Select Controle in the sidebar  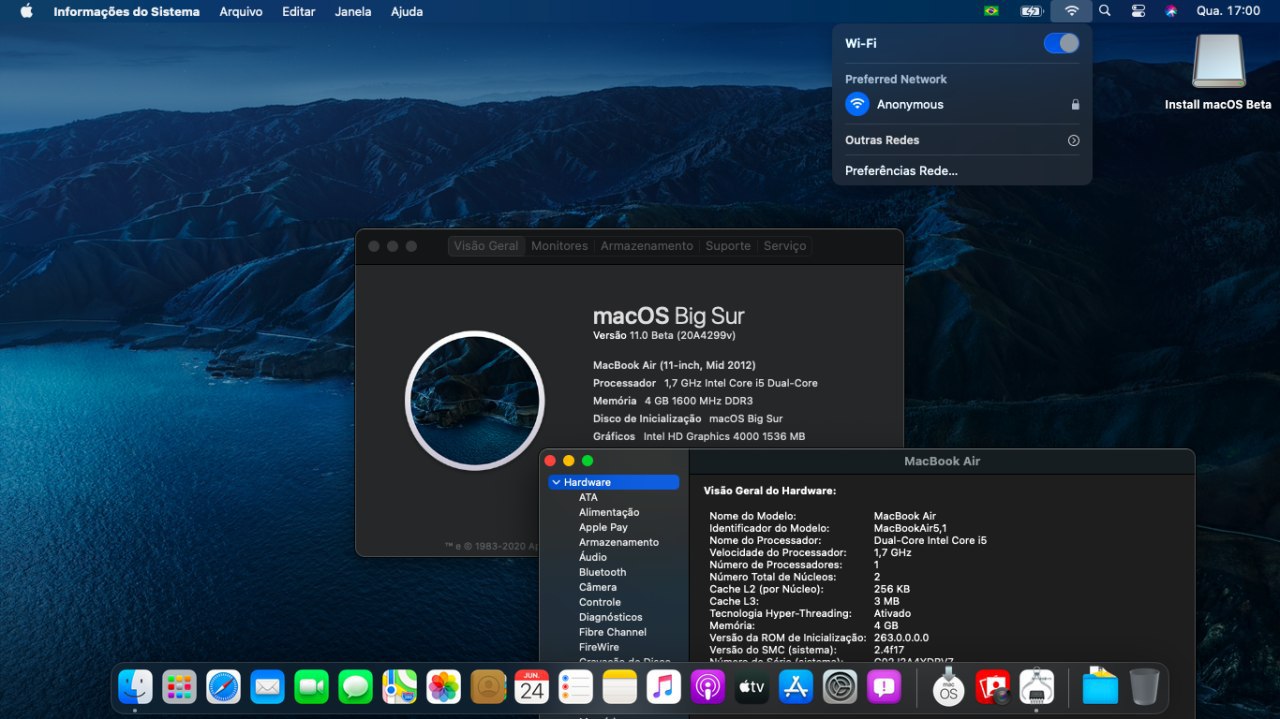600,602
